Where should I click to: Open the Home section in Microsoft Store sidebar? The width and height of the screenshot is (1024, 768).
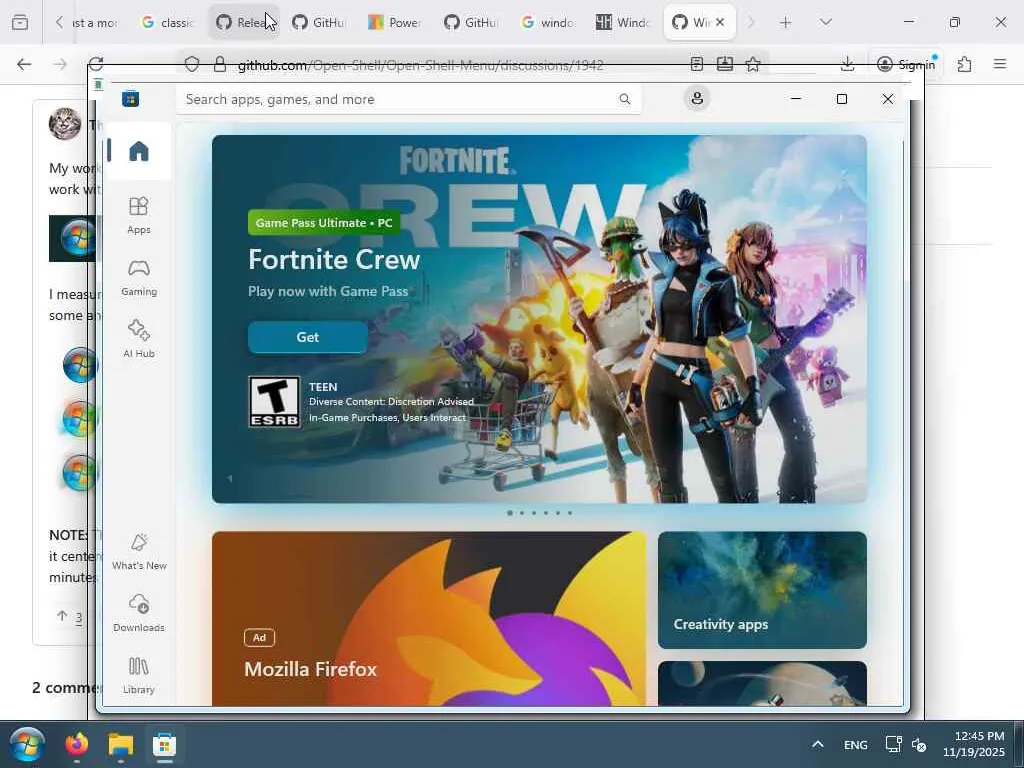tap(138, 151)
